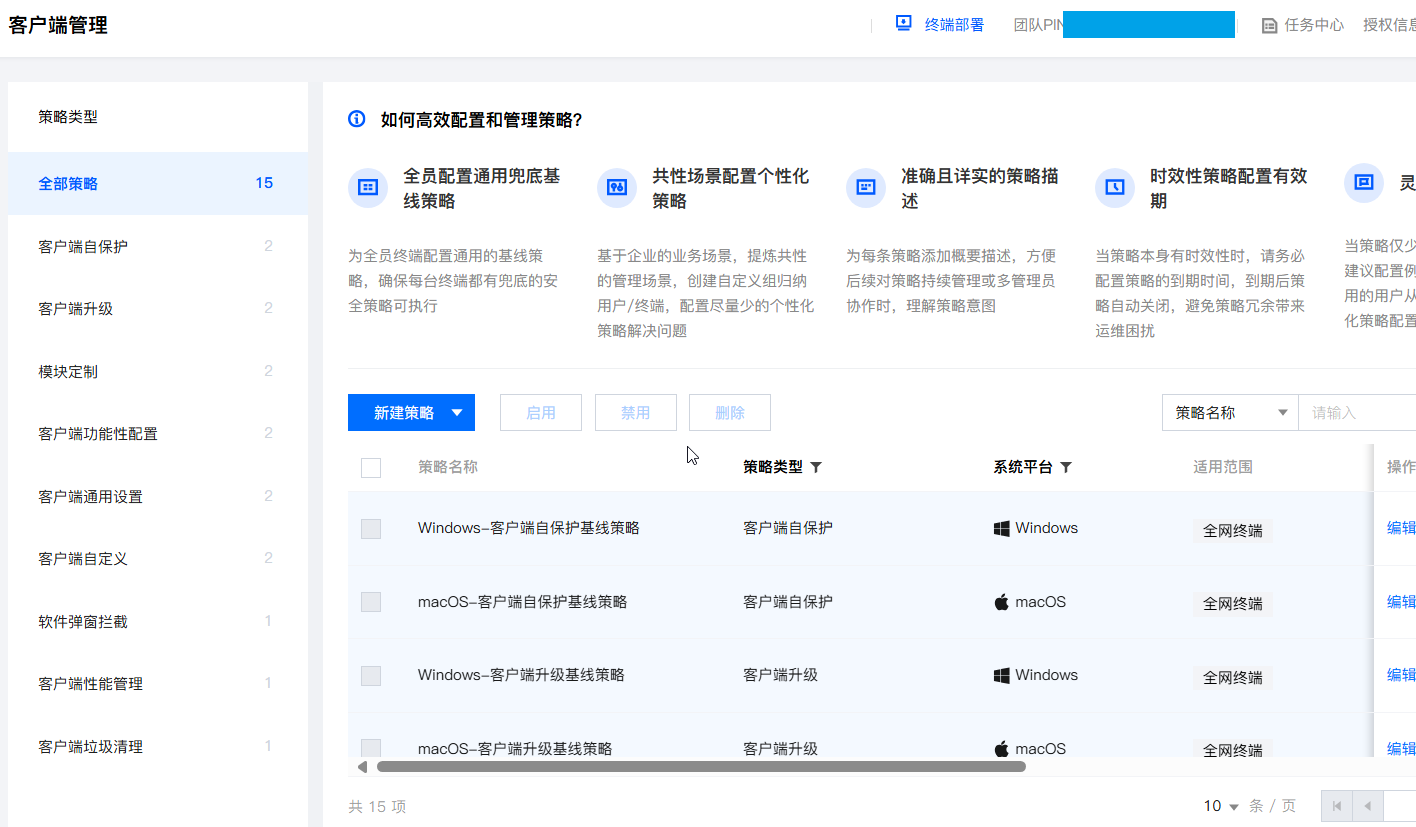The image size is (1416, 827).
Task: Select 客户端升级 policy type
Action: pos(158,309)
